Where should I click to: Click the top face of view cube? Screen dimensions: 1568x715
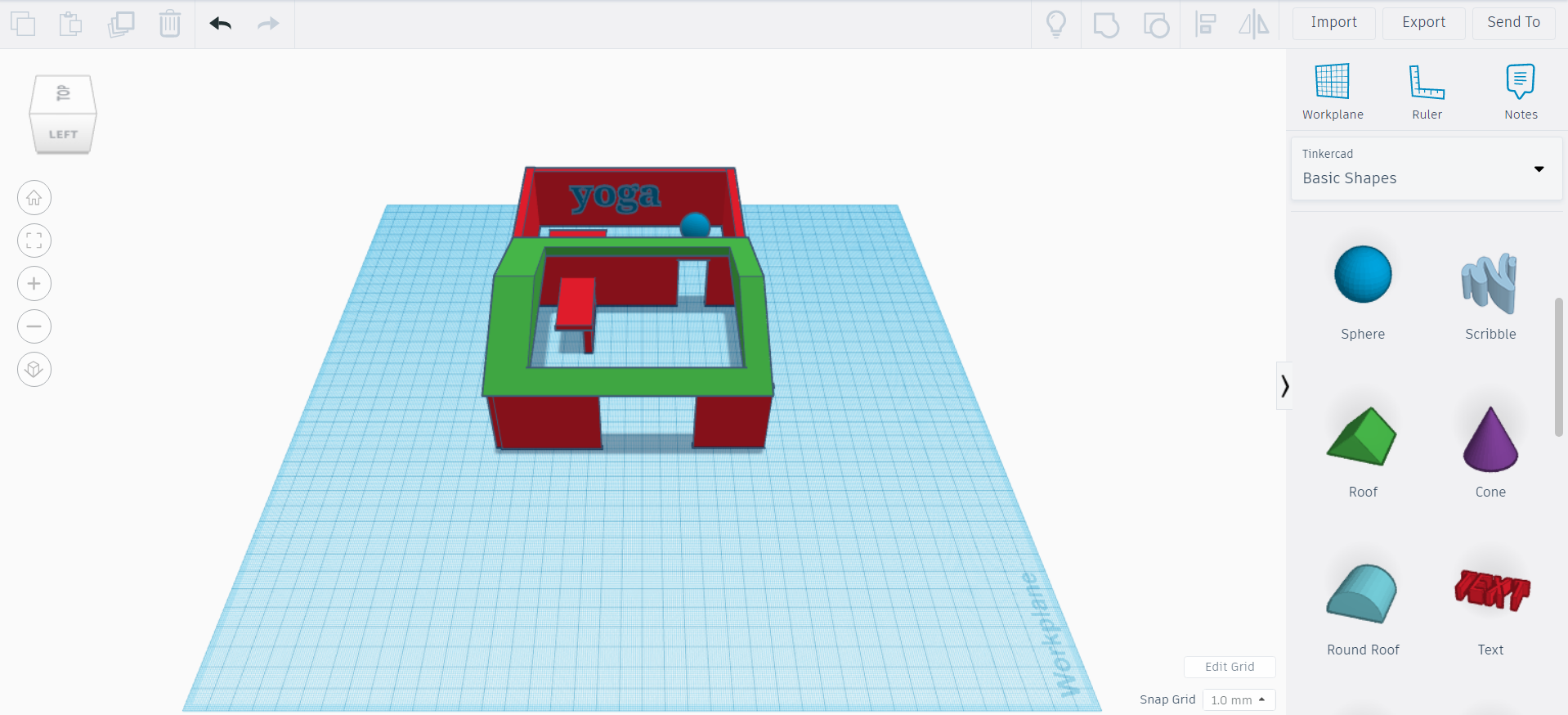[x=63, y=94]
